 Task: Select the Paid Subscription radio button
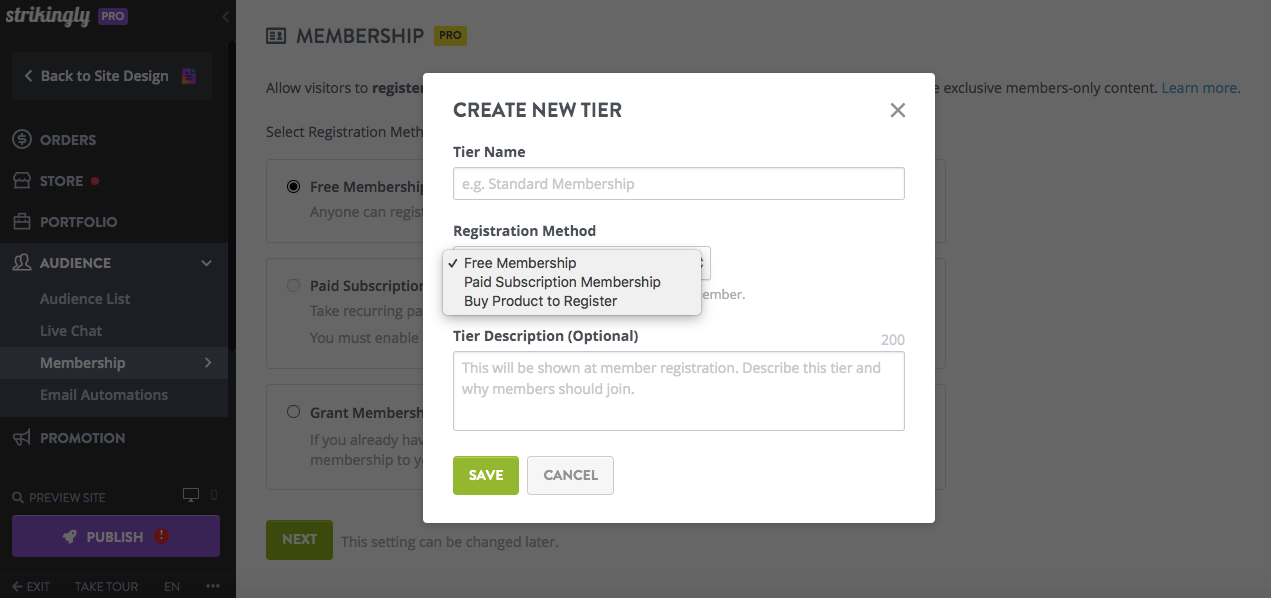pos(293,285)
